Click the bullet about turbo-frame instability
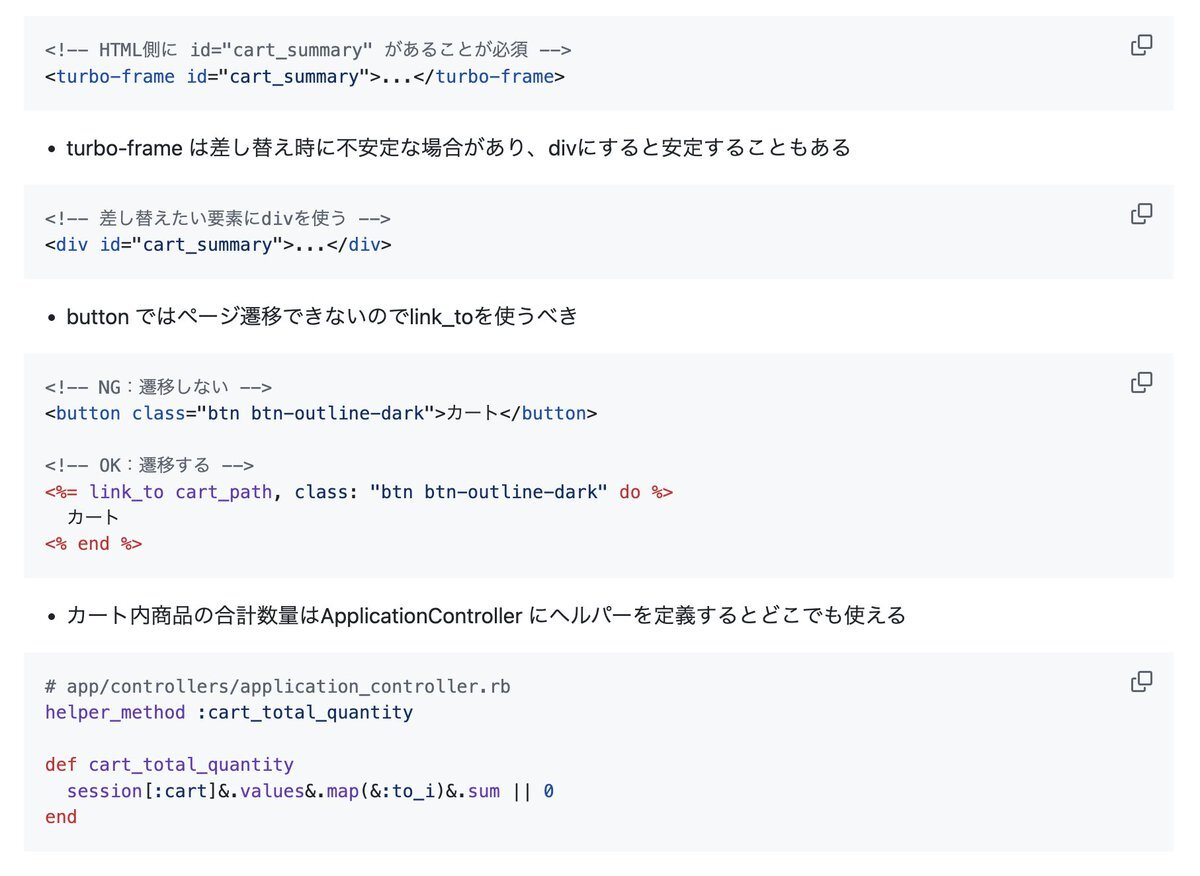Image resolution: width=1200 pixels, height=876 pixels. [458, 148]
